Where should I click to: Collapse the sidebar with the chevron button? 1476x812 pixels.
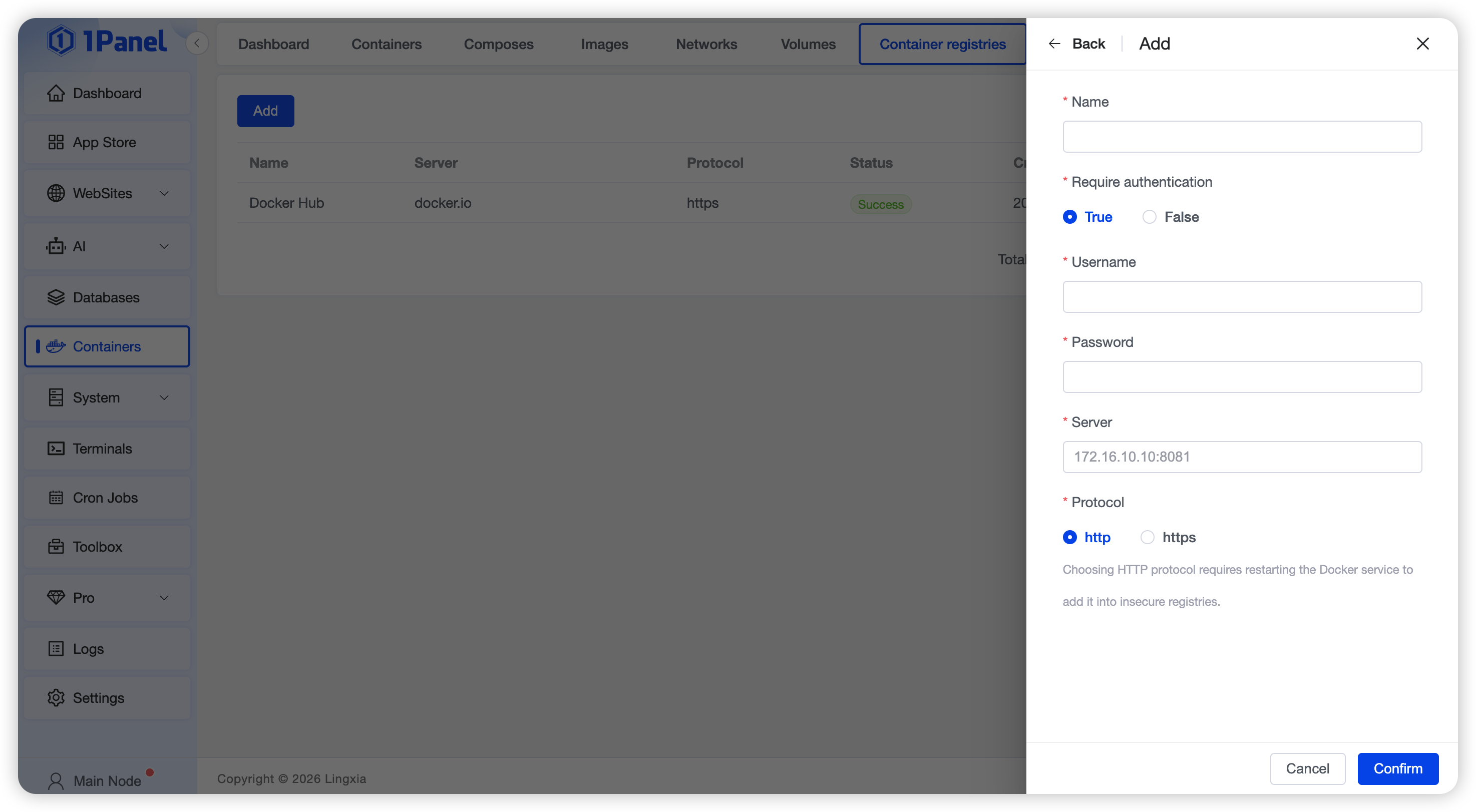197,43
